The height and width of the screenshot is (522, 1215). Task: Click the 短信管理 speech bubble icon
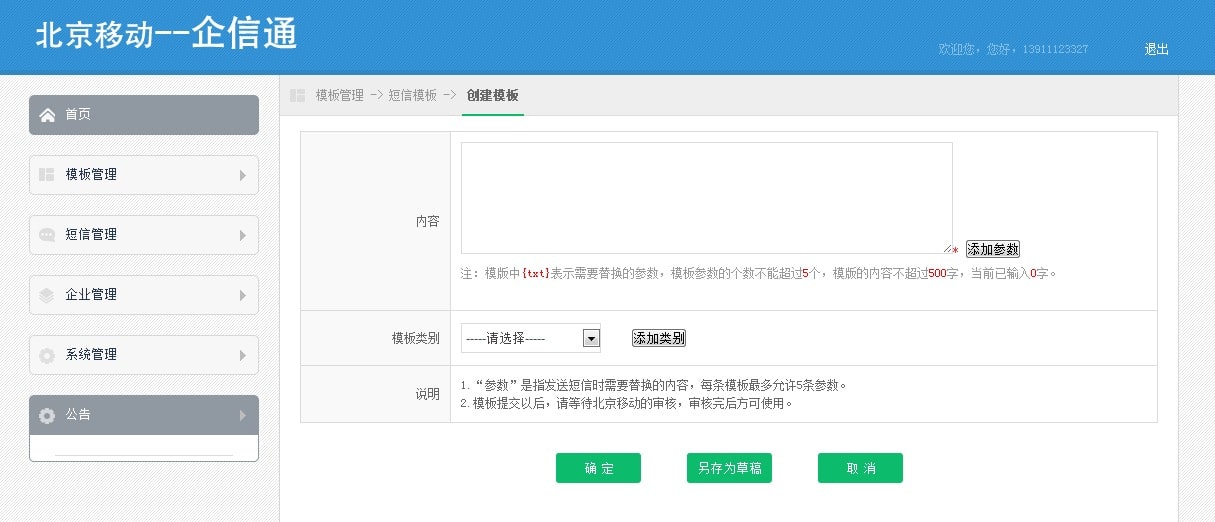coord(47,235)
